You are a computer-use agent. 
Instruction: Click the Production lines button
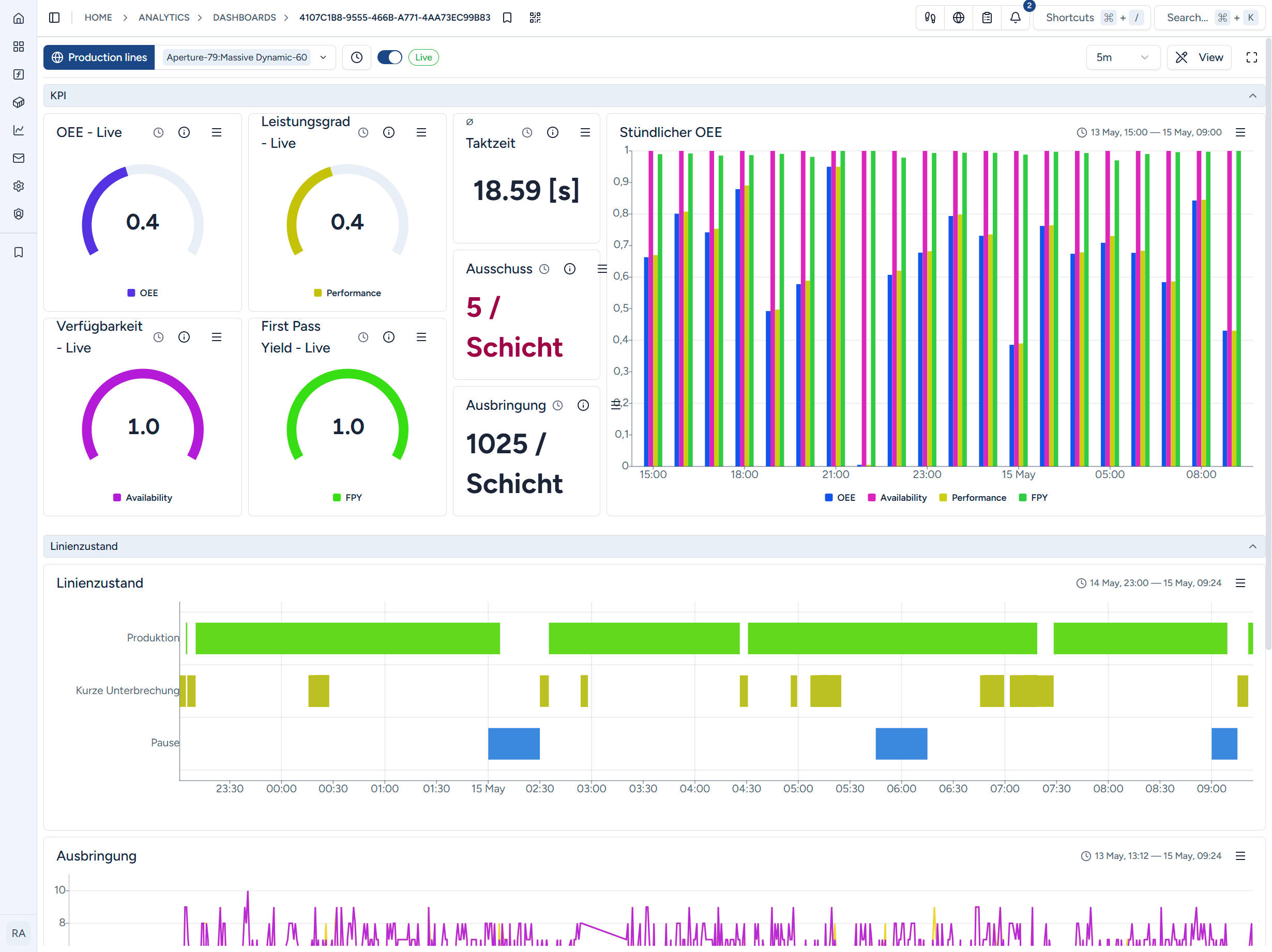click(99, 57)
